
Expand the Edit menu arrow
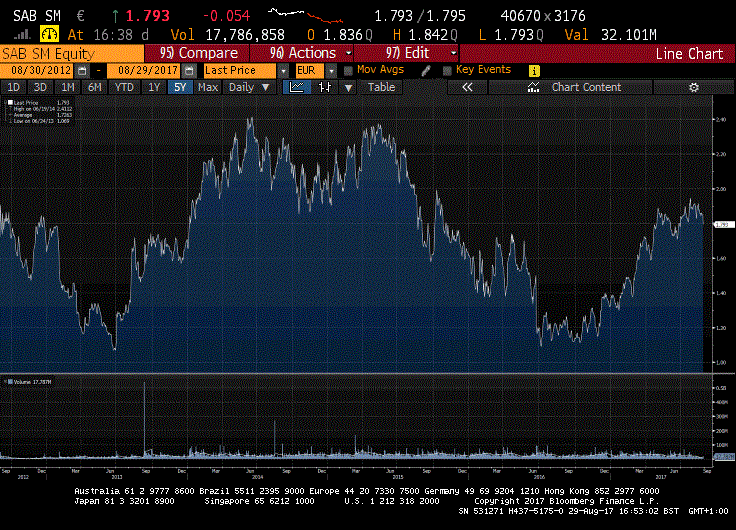tap(453, 54)
